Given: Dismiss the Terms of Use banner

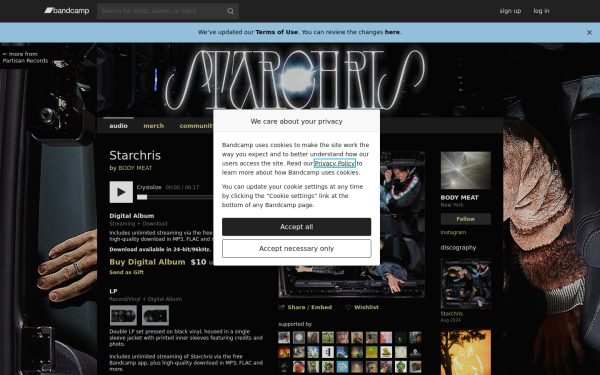Looking at the screenshot, I should [x=589, y=33].
